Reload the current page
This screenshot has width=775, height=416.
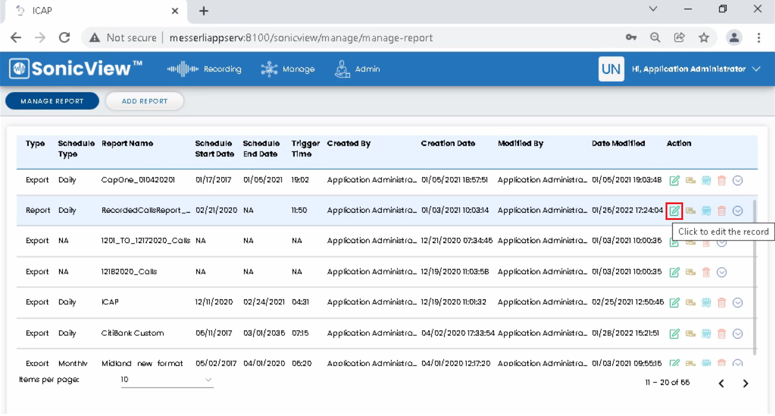[64, 38]
